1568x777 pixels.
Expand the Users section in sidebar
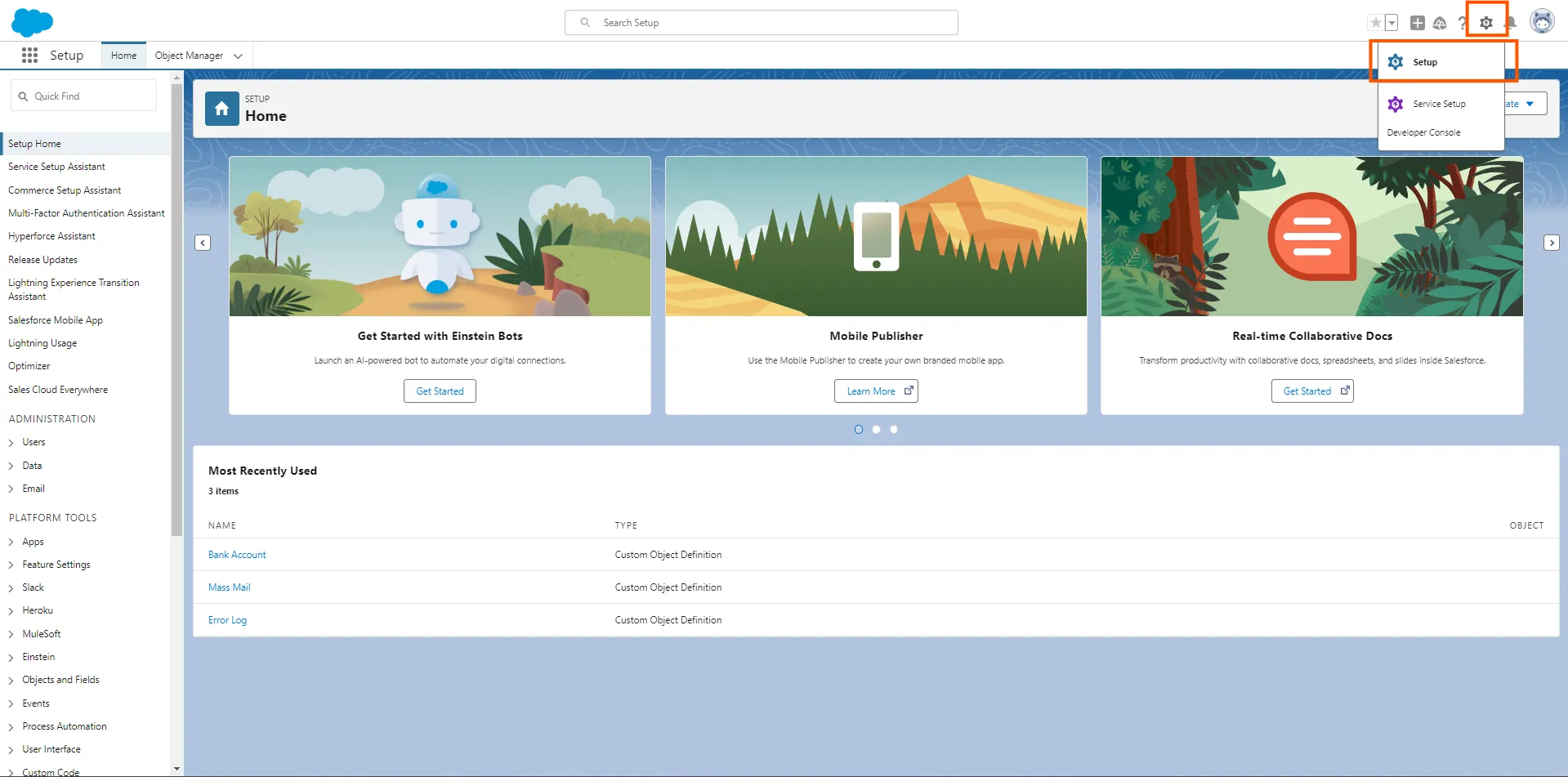(x=11, y=443)
